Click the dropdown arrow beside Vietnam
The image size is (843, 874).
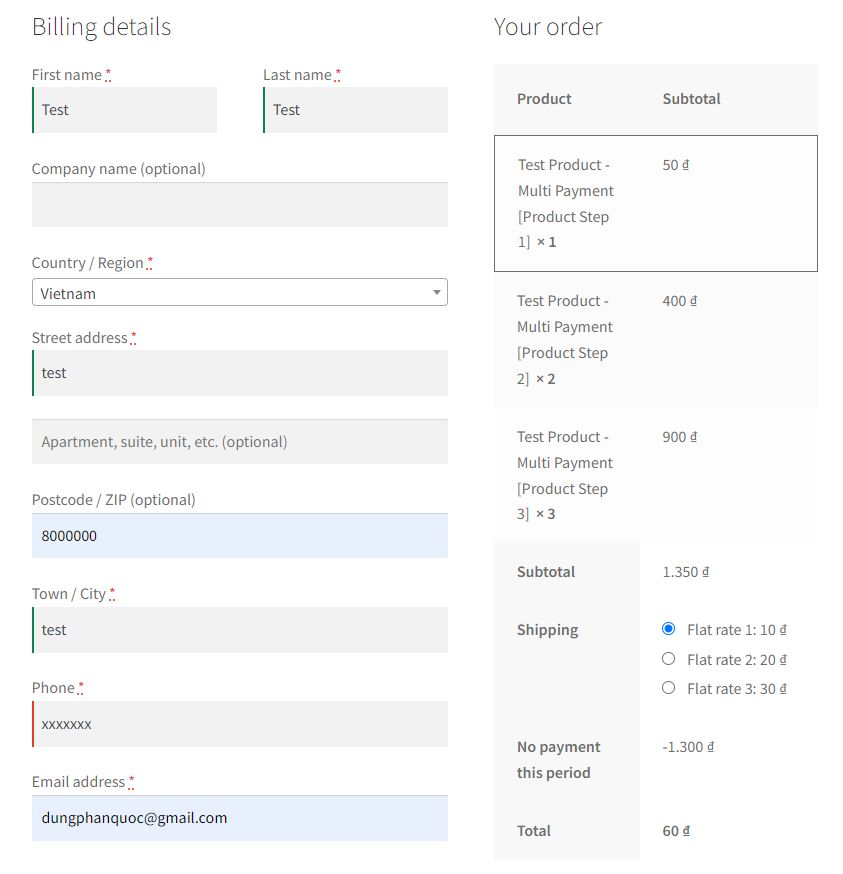437,293
